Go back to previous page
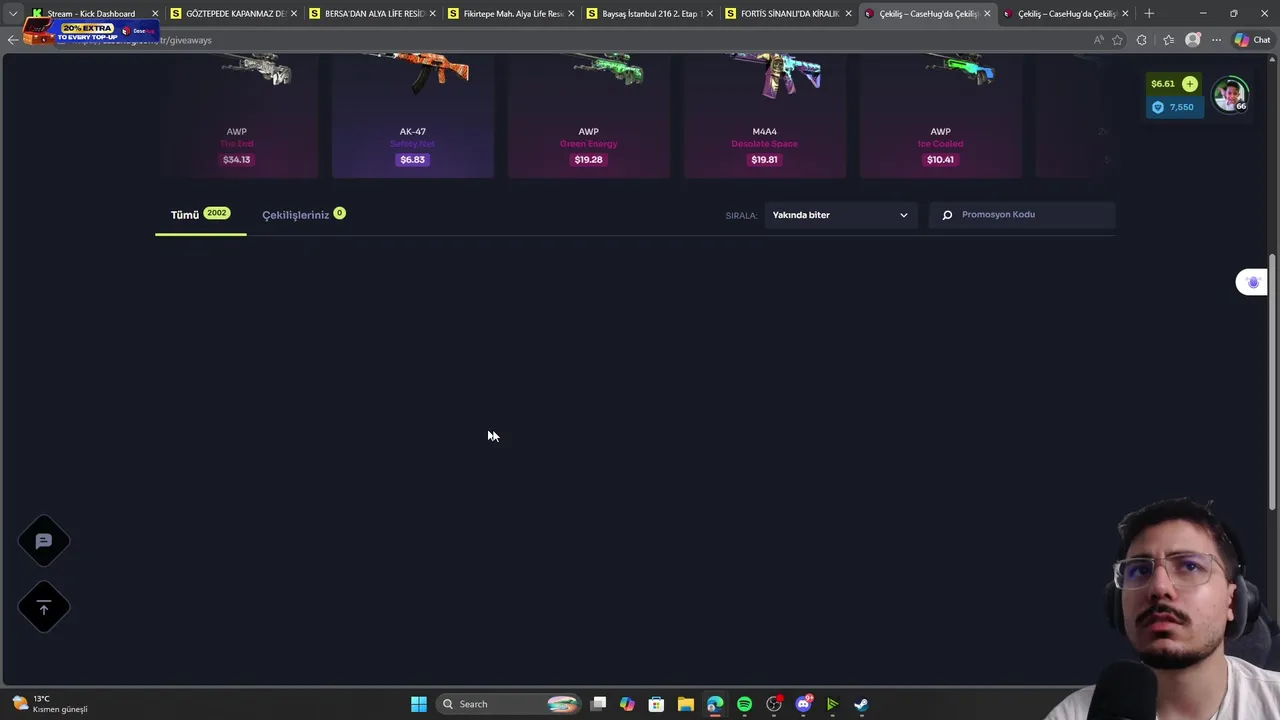1280x720 pixels. [12, 40]
